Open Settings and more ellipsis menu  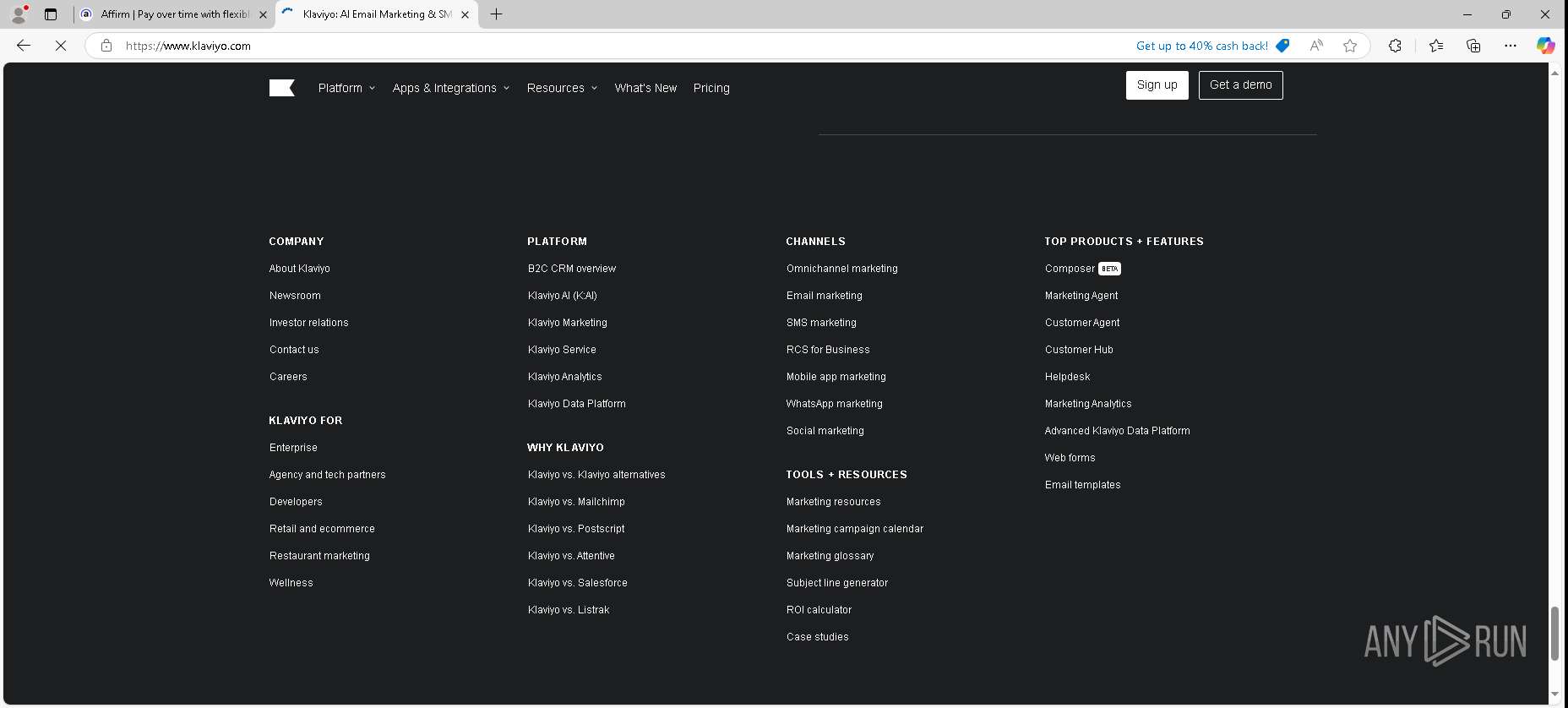1511,46
